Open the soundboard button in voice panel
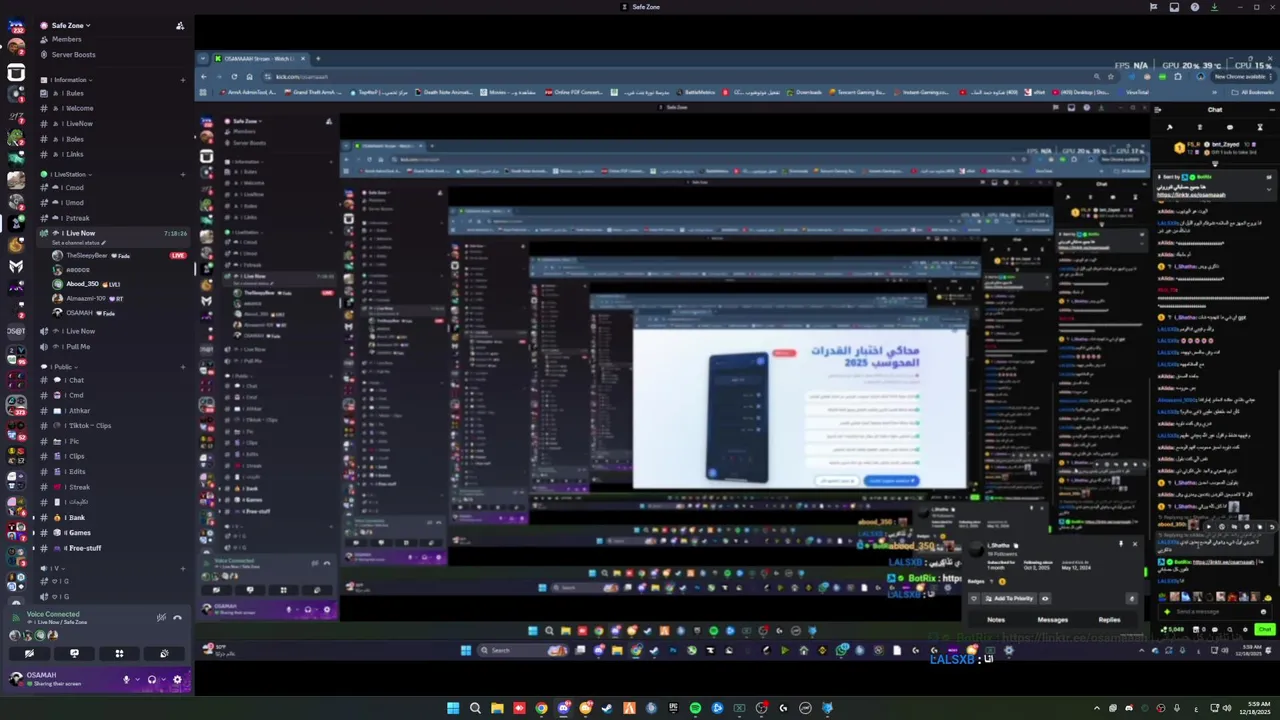This screenshot has height=720, width=1280. click(164, 653)
